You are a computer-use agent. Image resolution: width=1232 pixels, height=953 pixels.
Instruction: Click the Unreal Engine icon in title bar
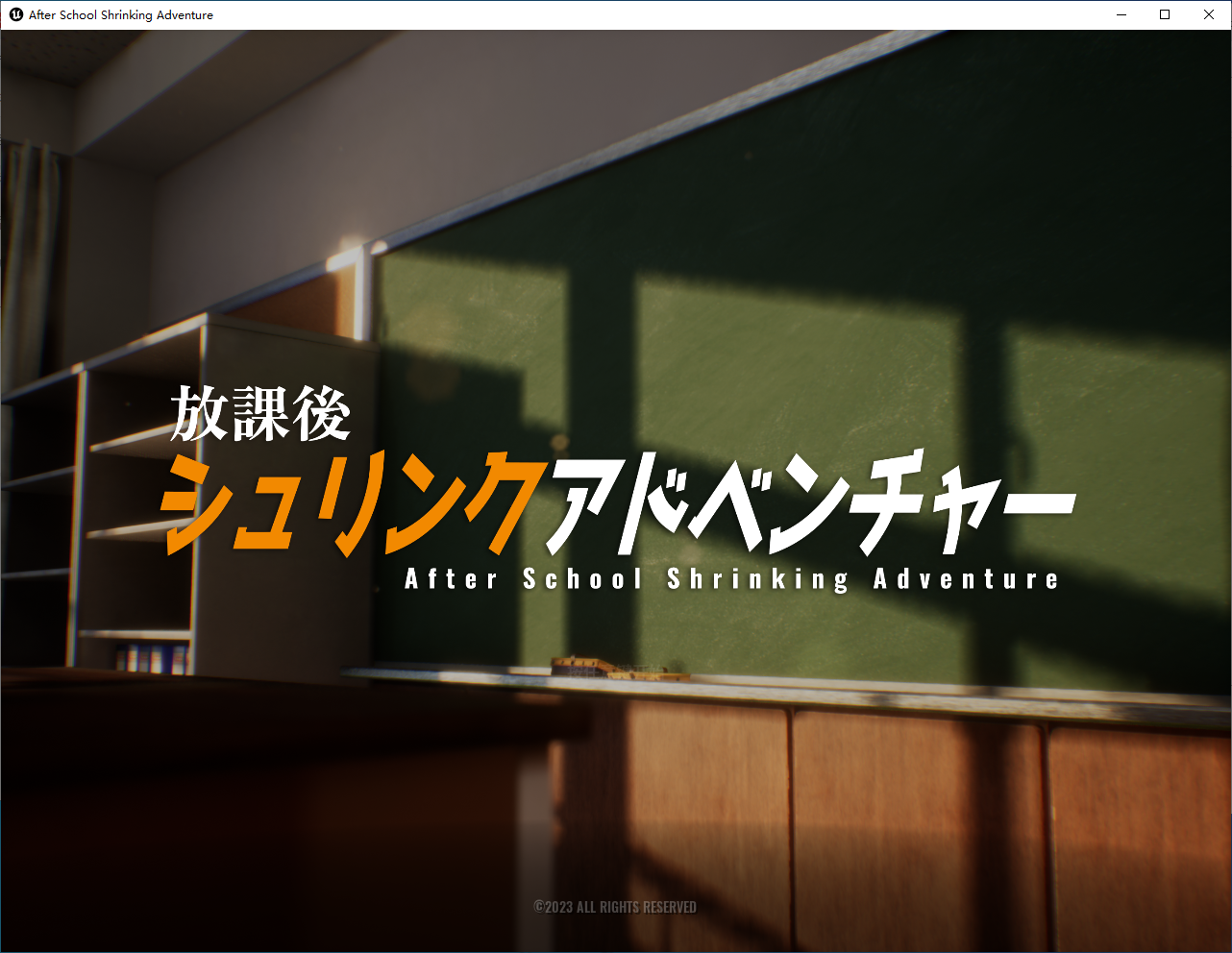[16, 14]
